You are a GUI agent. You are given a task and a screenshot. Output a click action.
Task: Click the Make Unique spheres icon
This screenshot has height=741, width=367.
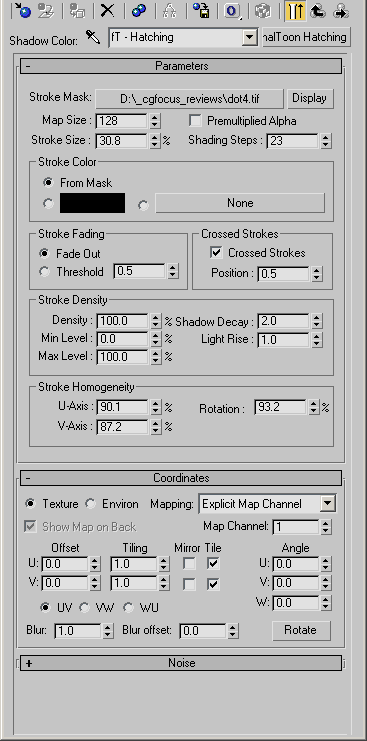pos(139,10)
